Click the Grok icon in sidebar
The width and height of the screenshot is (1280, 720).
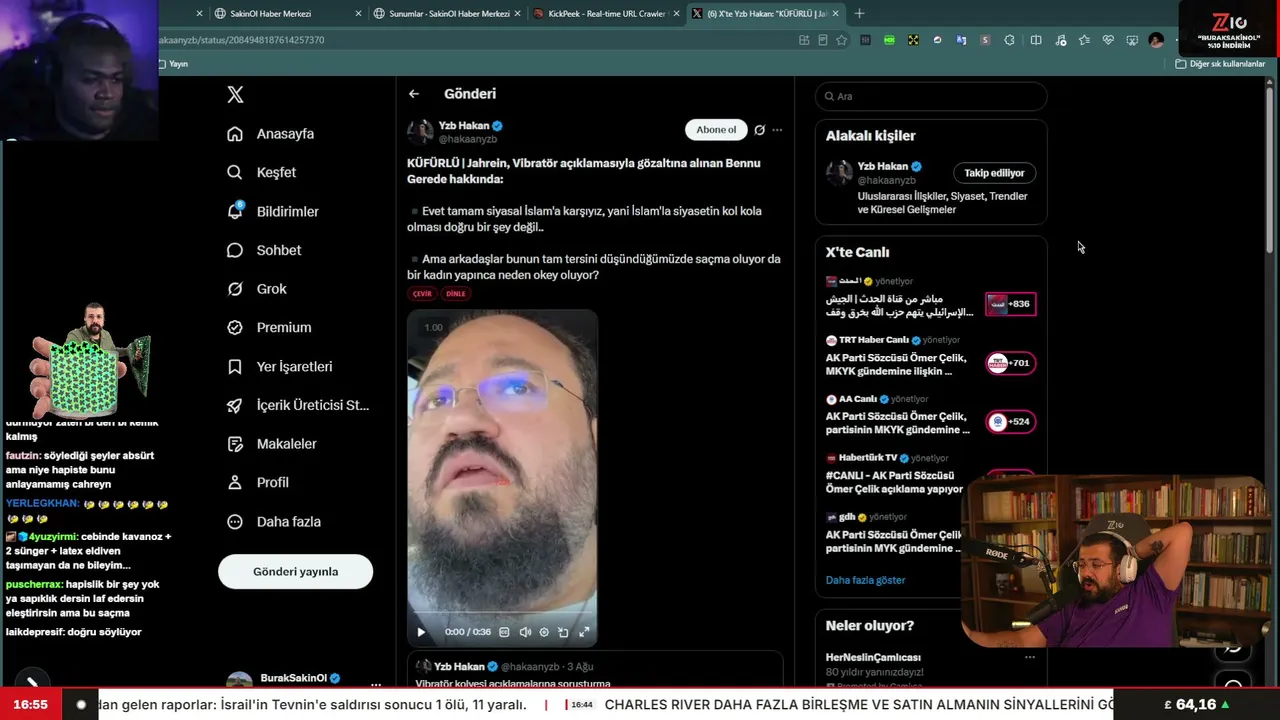click(235, 289)
